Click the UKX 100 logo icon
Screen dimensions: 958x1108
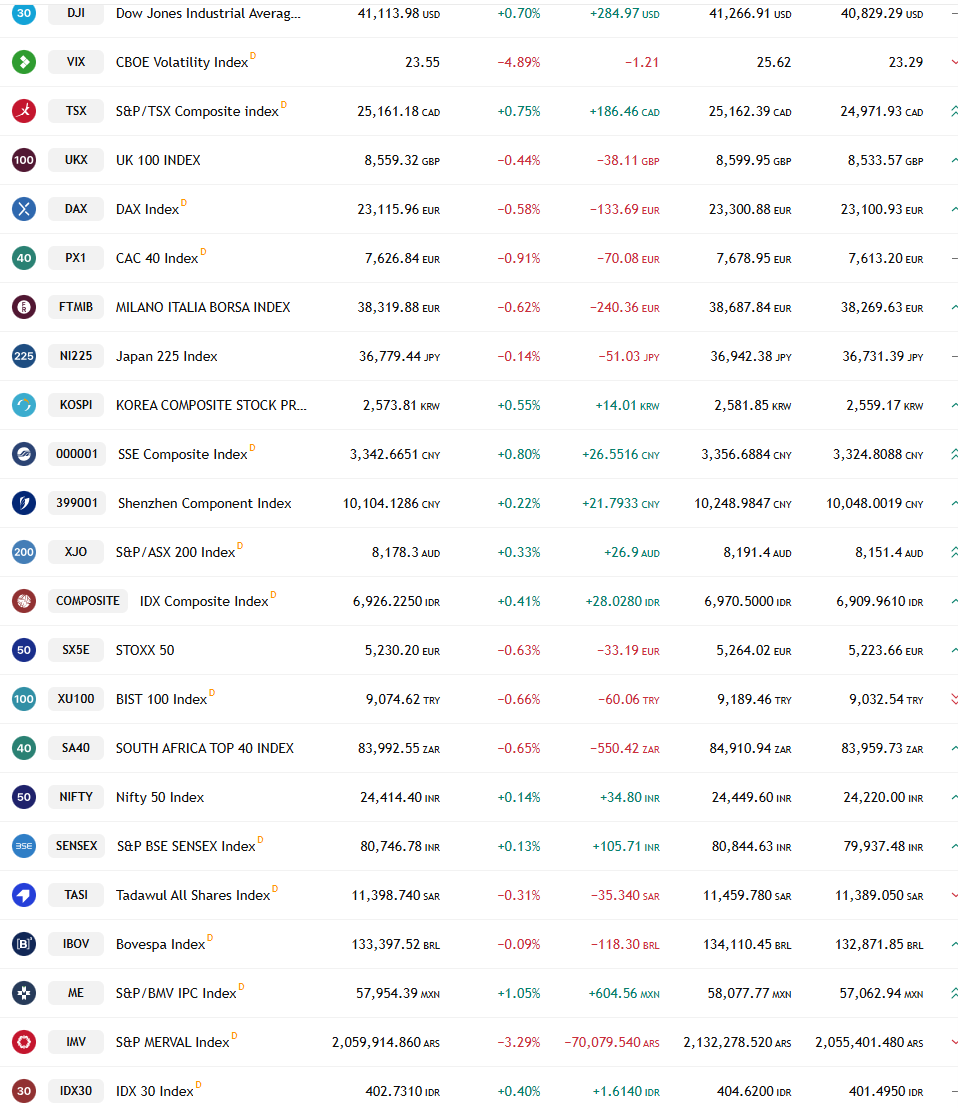coord(24,160)
